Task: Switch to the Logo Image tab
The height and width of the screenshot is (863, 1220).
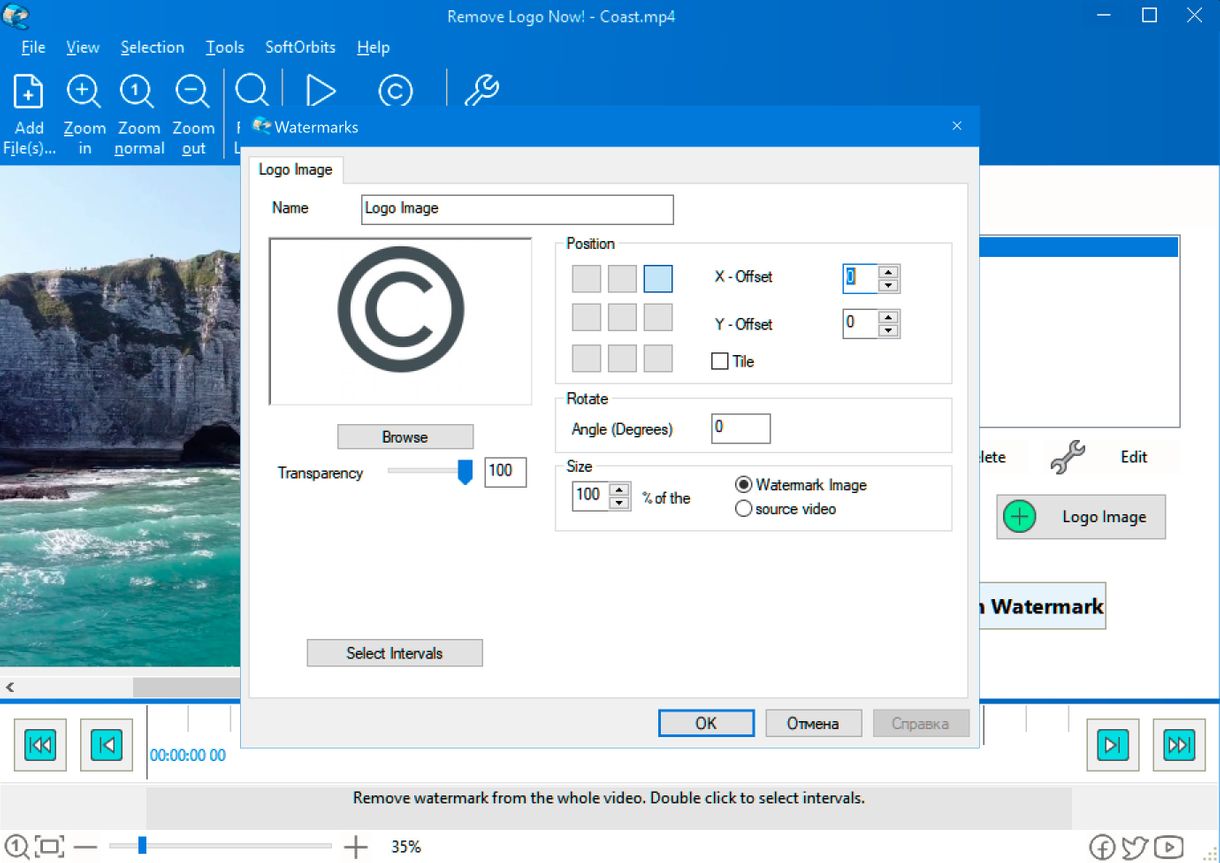Action: 295,169
